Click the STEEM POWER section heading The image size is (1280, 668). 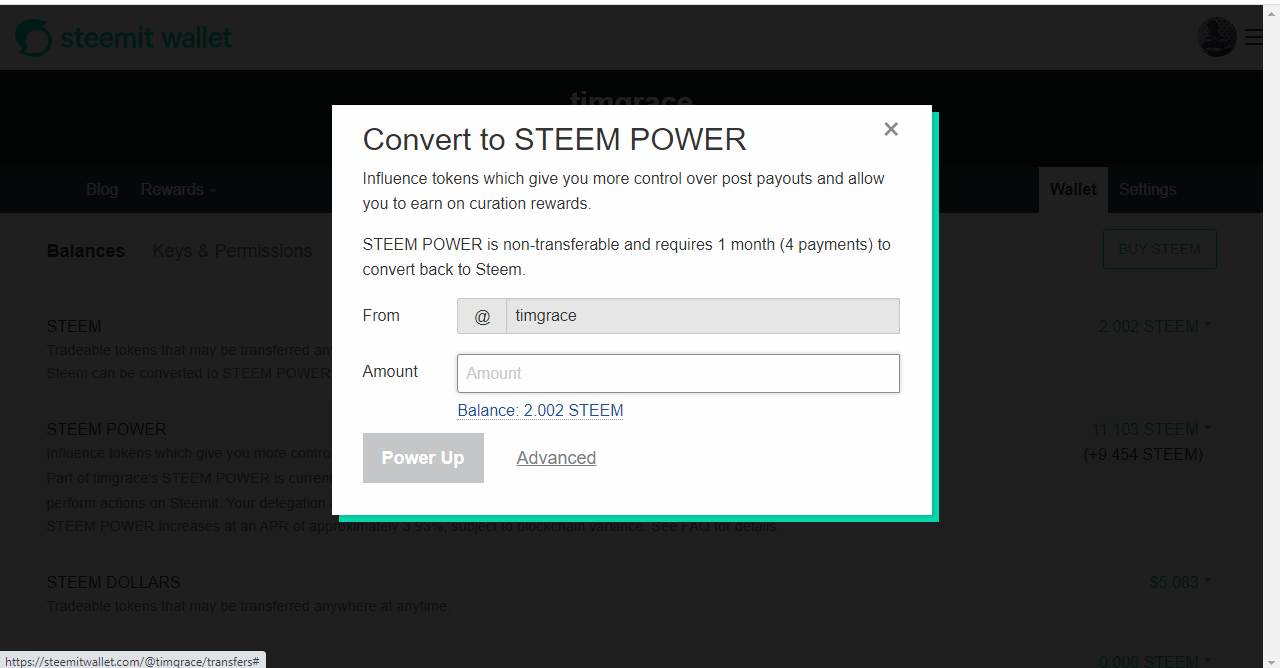click(x=107, y=429)
